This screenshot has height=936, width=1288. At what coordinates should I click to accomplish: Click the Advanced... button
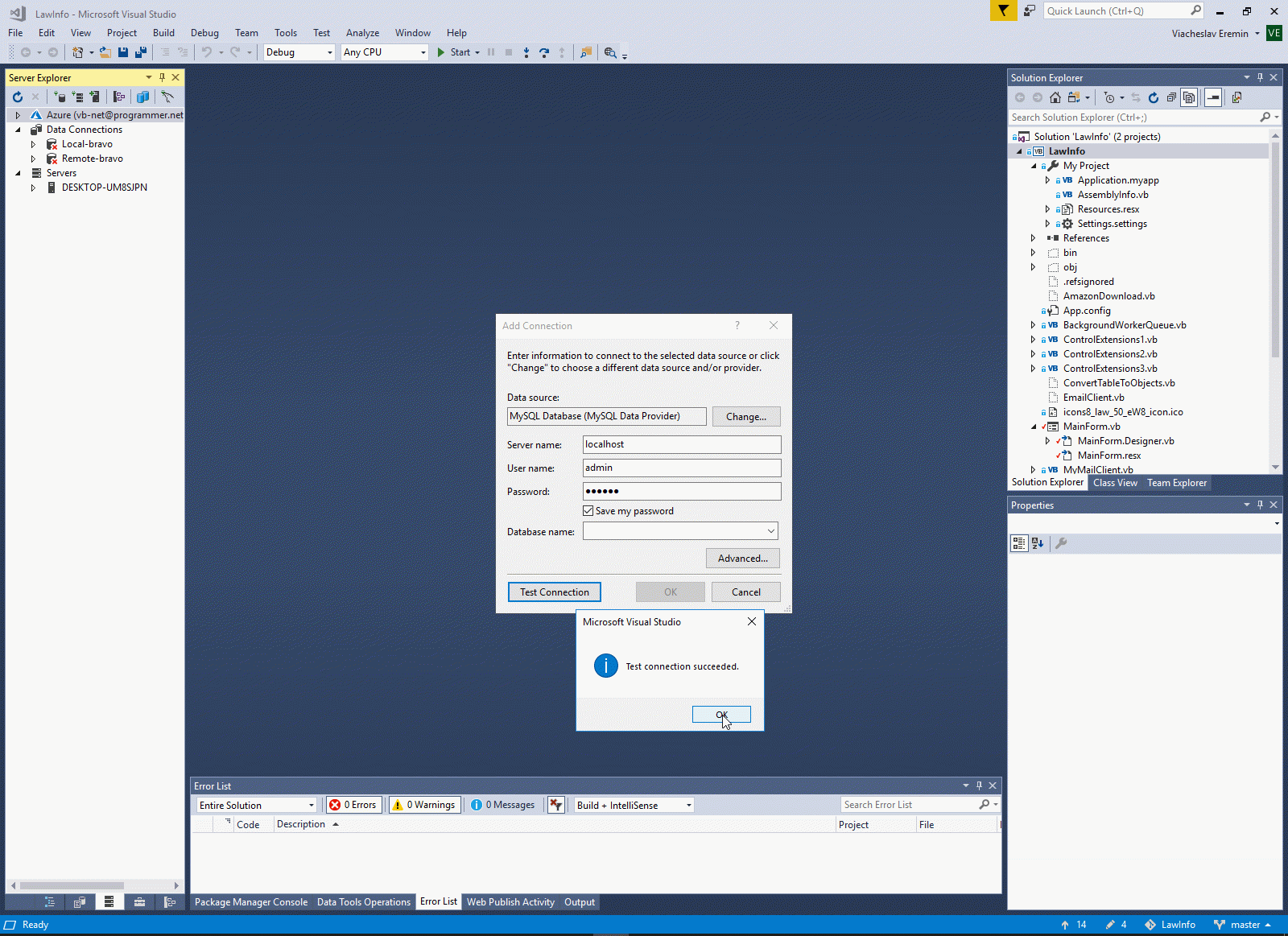point(743,559)
